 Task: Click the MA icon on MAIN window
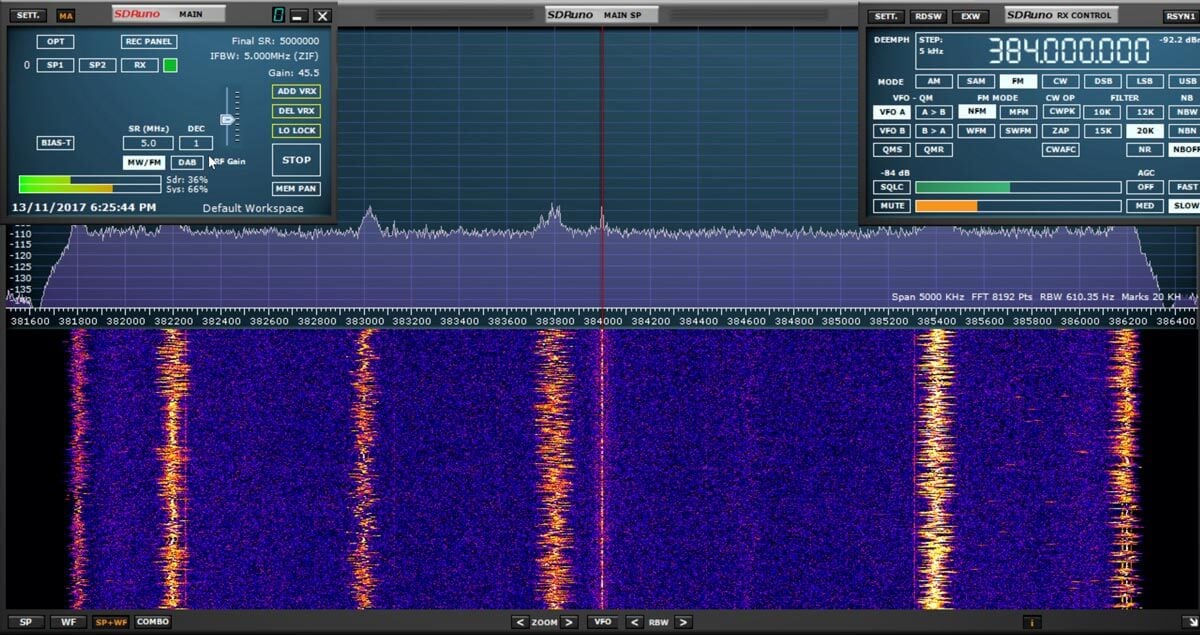67,15
